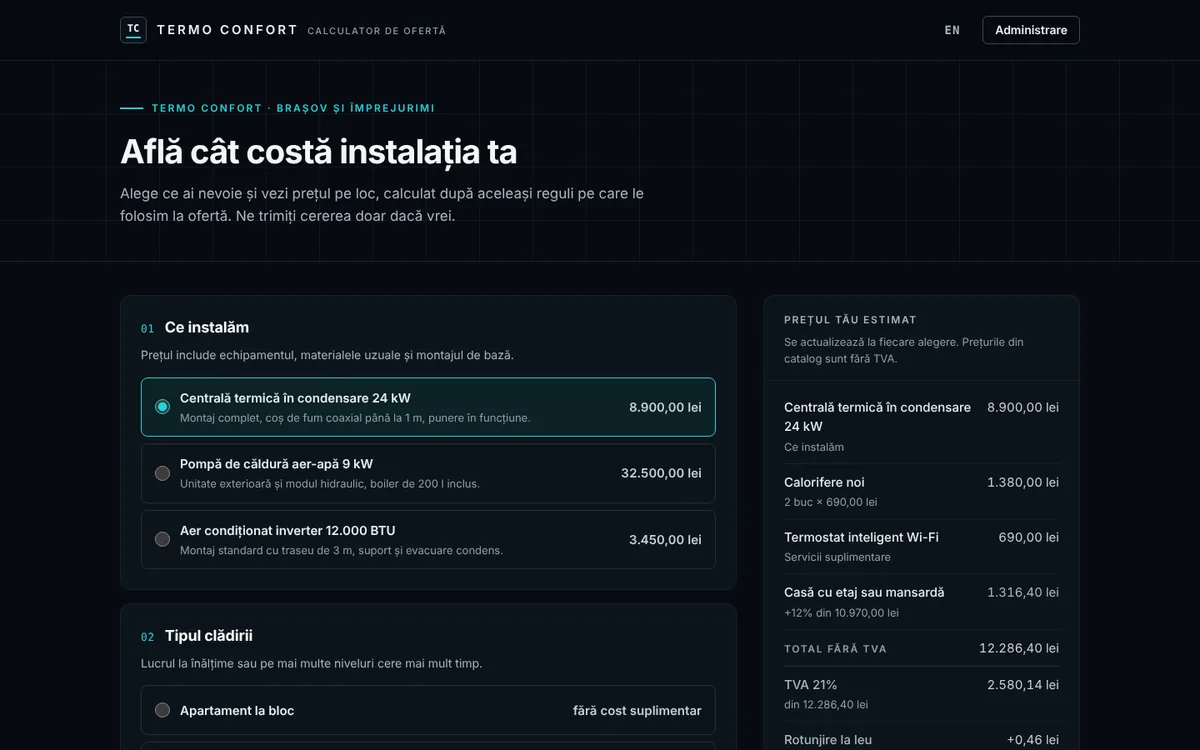Click the 3.450,00 lei option price
The image size is (1200, 750).
point(665,540)
